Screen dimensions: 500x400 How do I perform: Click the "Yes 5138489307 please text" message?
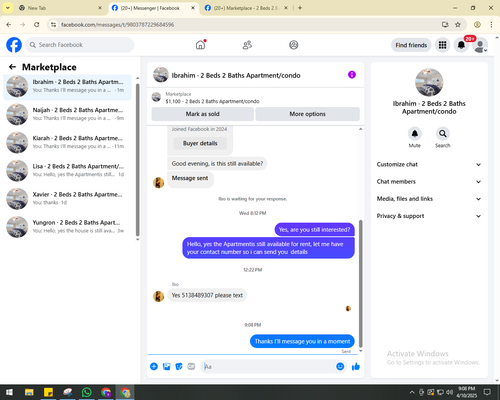pyautogui.click(x=207, y=295)
